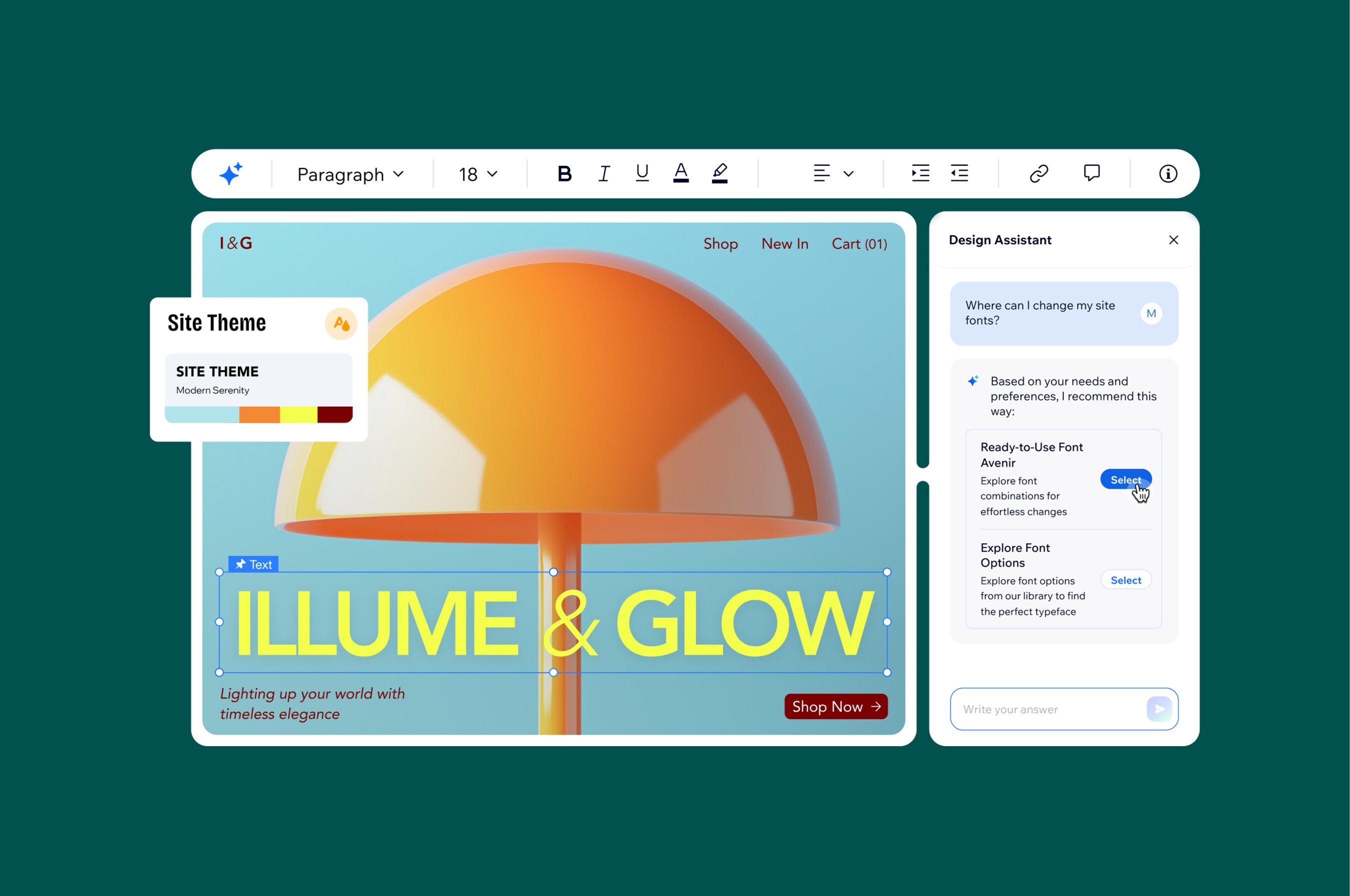Add a comment with the speech bubble icon
The width and height of the screenshot is (1350, 896).
[x=1091, y=173]
